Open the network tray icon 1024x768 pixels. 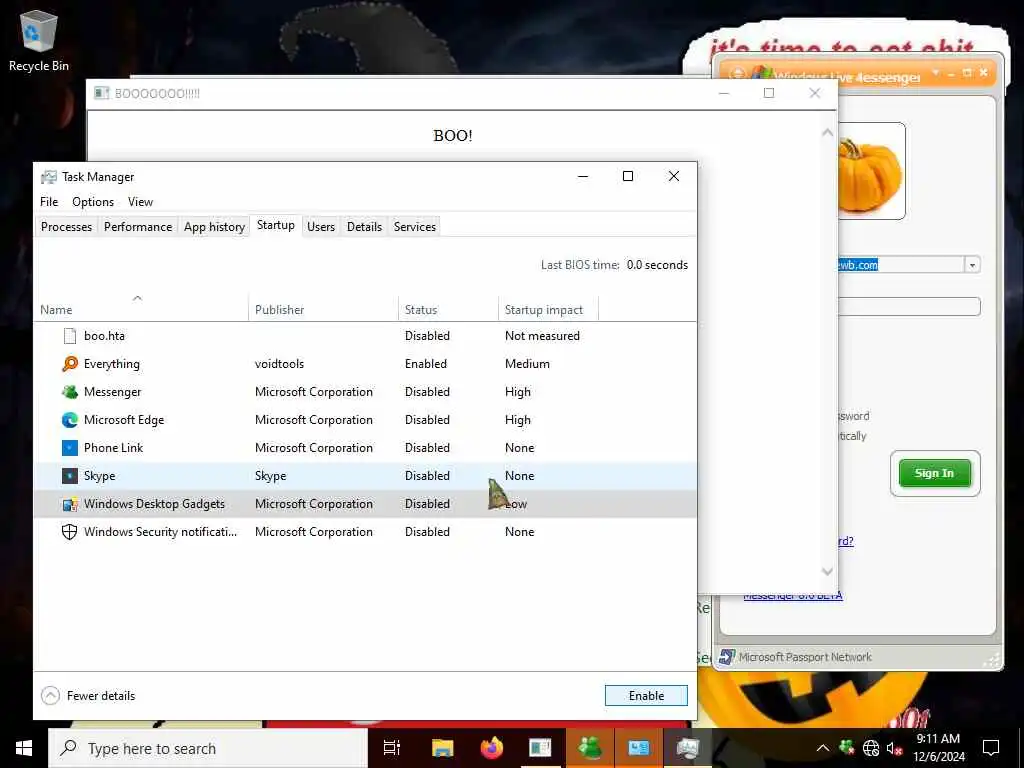tap(871, 748)
